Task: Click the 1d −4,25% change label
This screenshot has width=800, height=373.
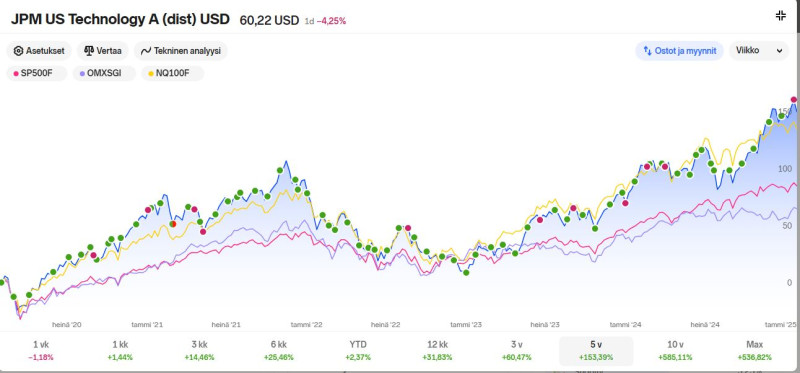Action: [325, 21]
